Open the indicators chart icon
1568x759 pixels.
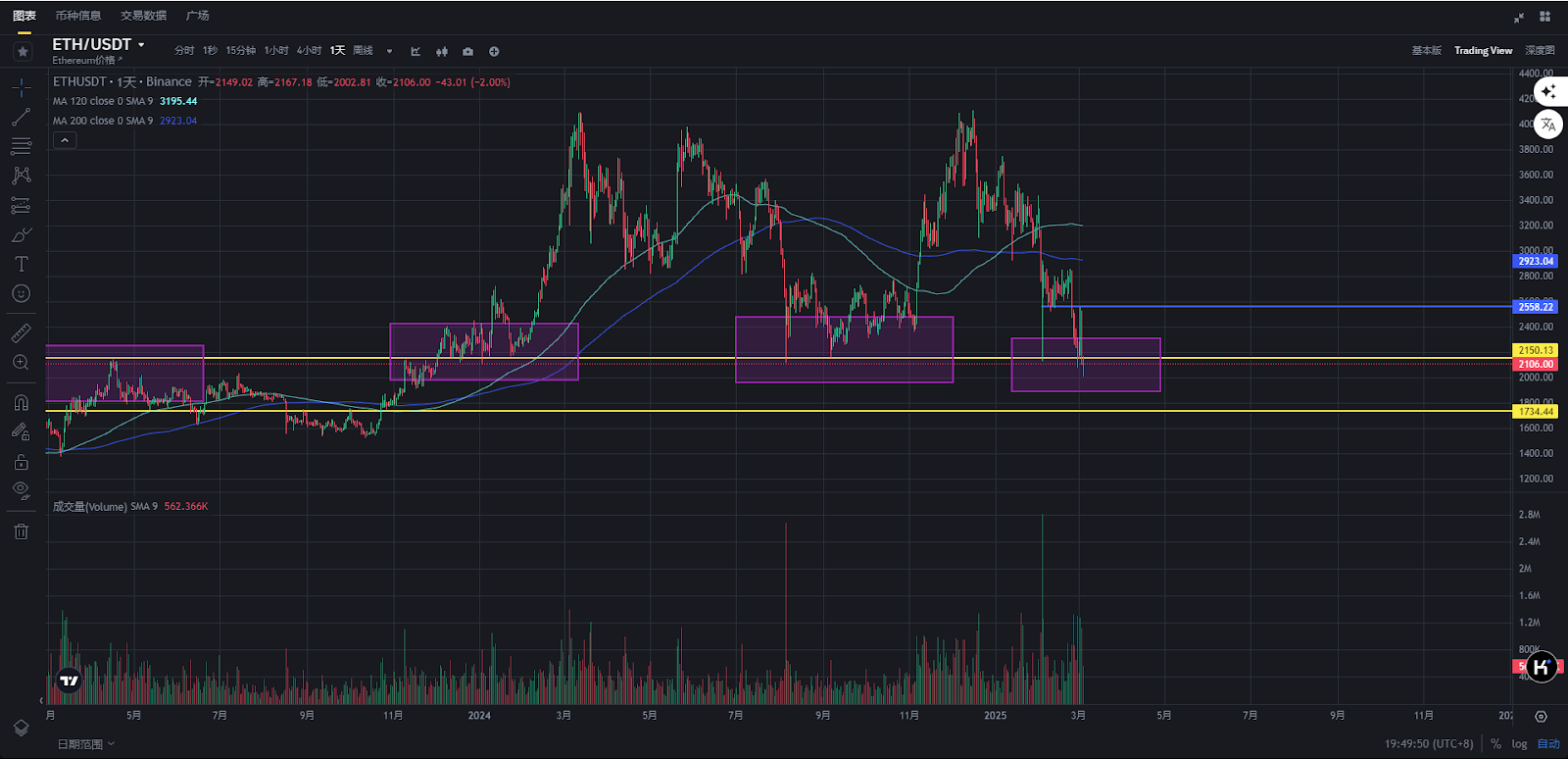point(416,51)
